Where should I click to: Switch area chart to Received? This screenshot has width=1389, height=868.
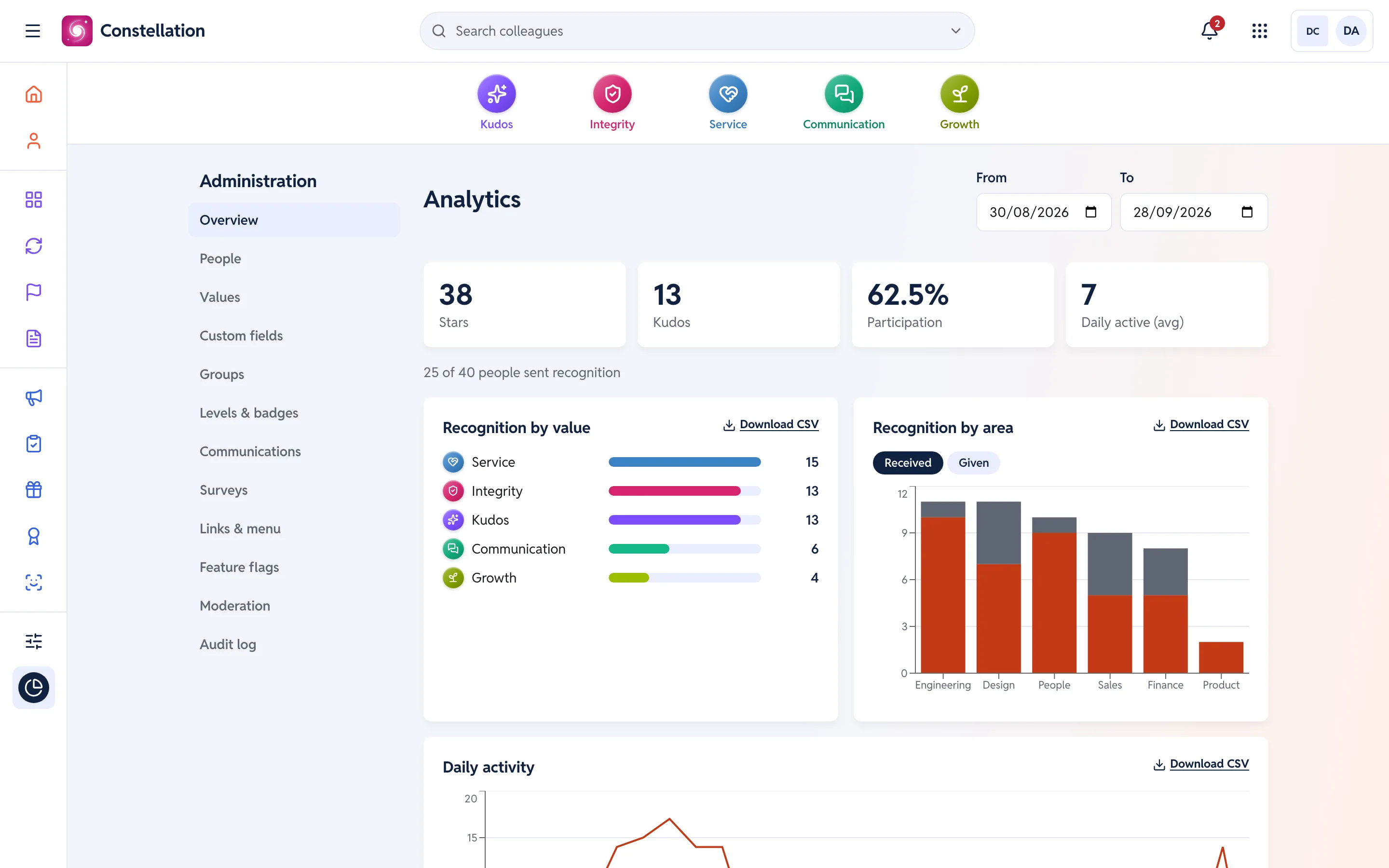point(908,463)
